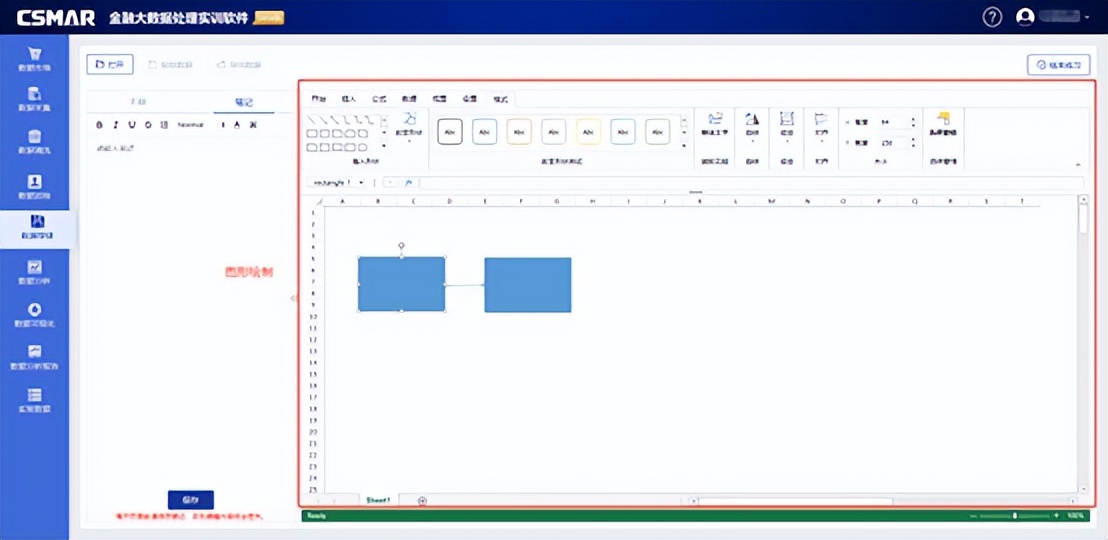This screenshot has height=540, width=1108.
Task: Open the name box dropdown showing Rectangle 1
Action: point(362,182)
